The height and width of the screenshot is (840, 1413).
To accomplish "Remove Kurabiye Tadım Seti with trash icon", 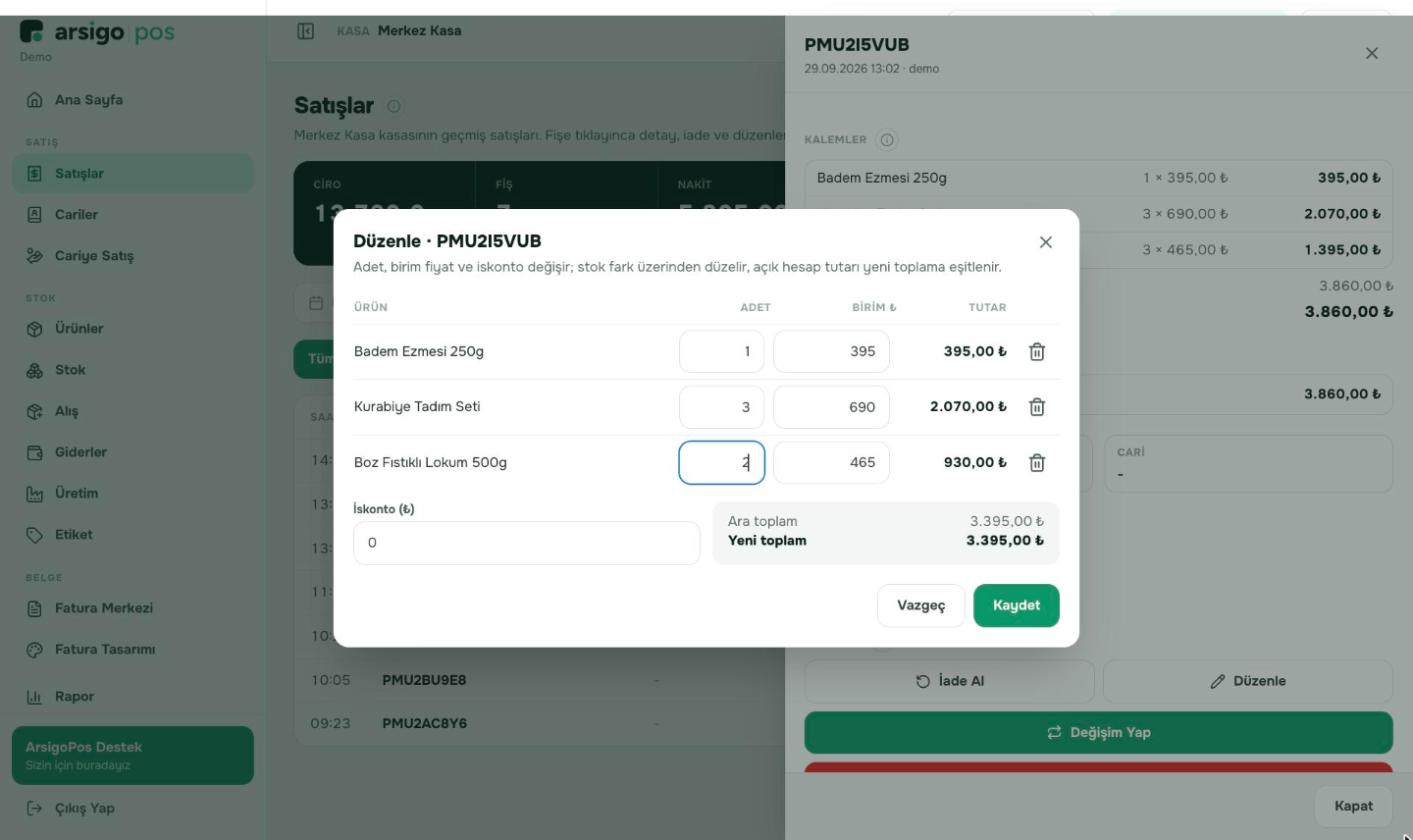I will [1037, 407].
